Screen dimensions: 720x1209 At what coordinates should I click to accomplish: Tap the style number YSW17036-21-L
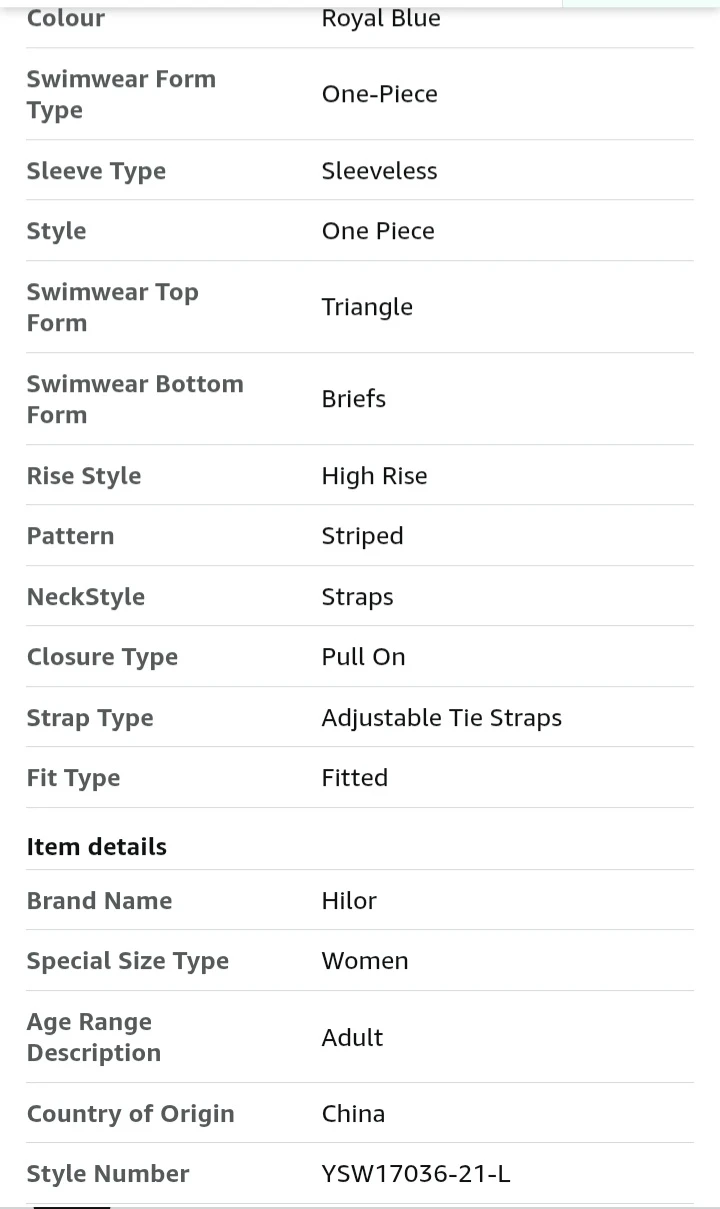416,1174
